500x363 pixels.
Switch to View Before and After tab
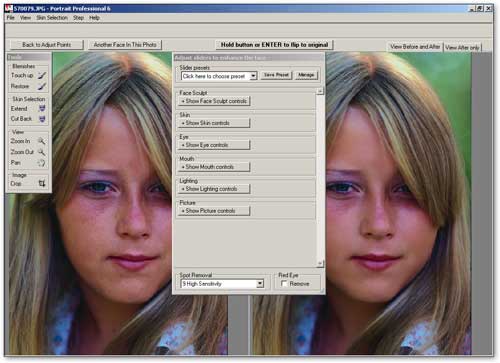pyautogui.click(x=415, y=47)
